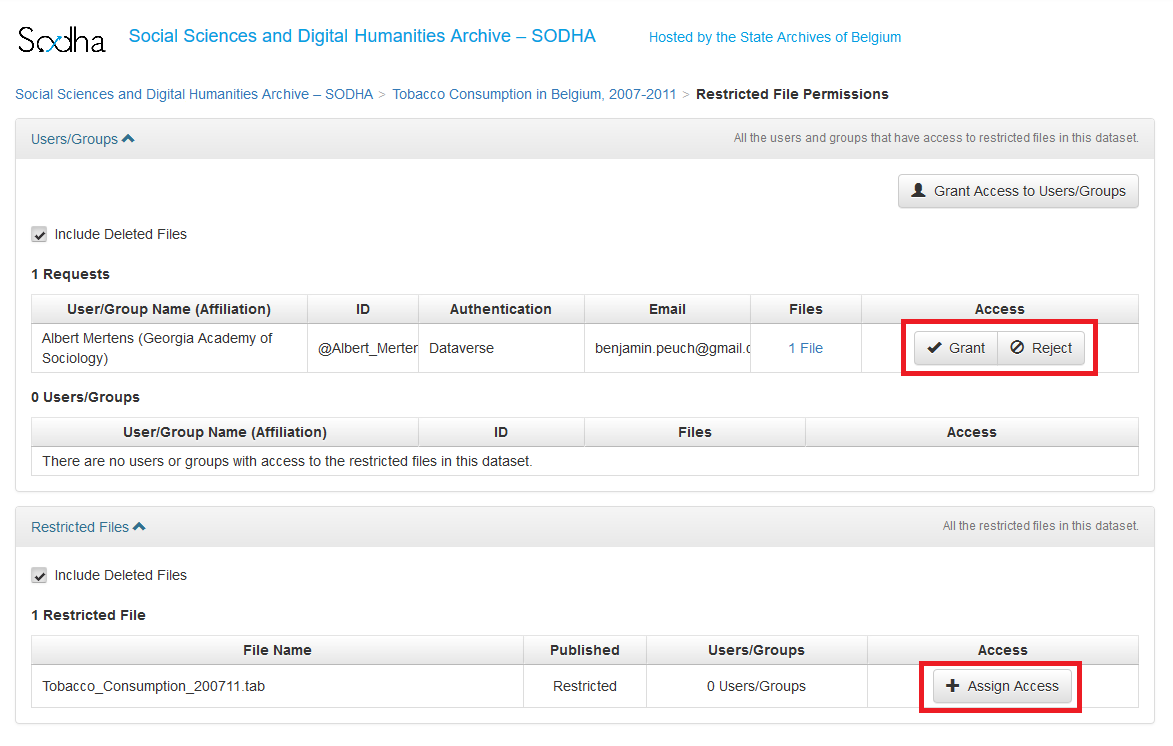Collapse the Users/Groups panel
This screenshot has height=746, width=1173.
[x=82, y=139]
